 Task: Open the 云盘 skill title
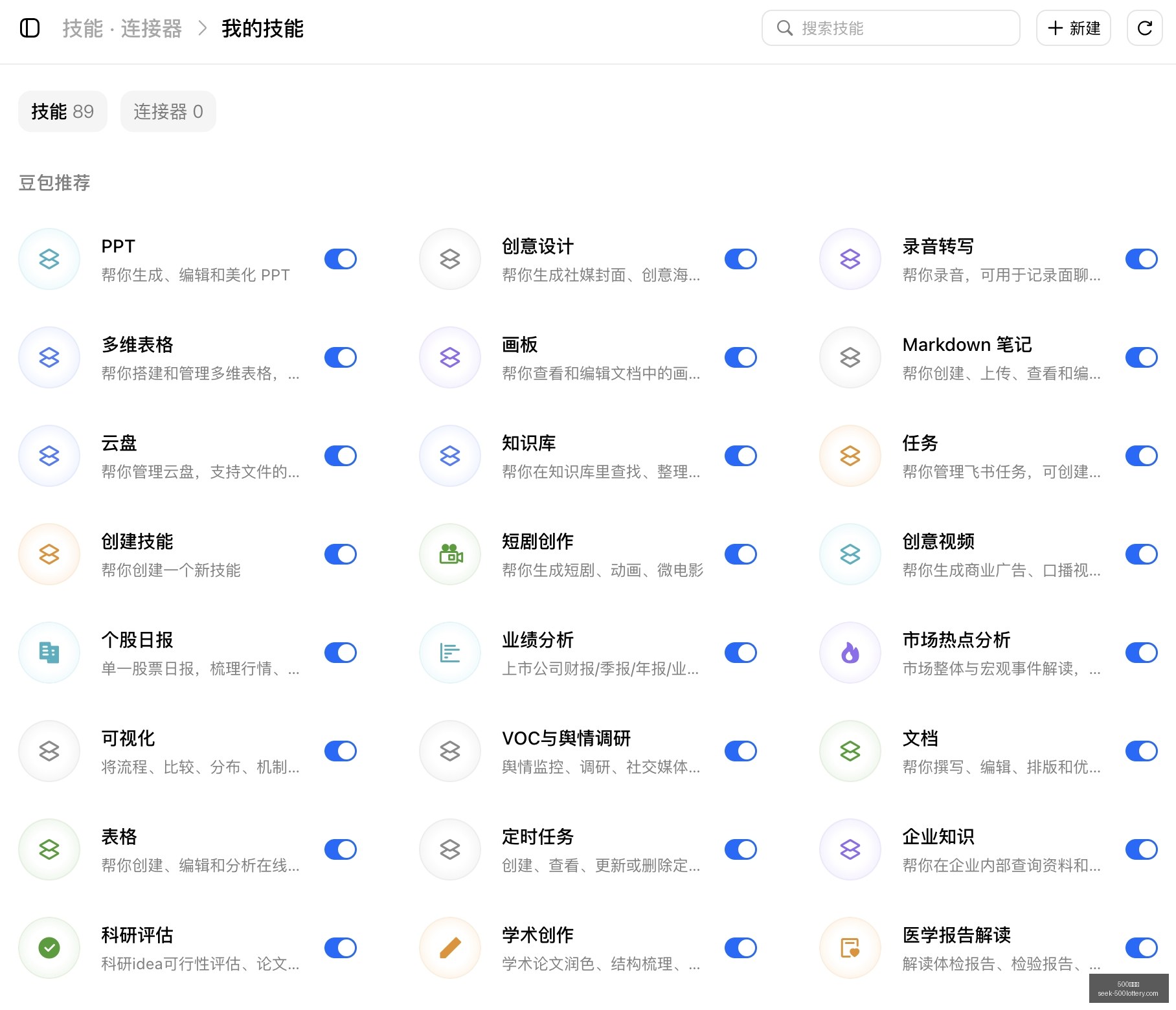119,443
